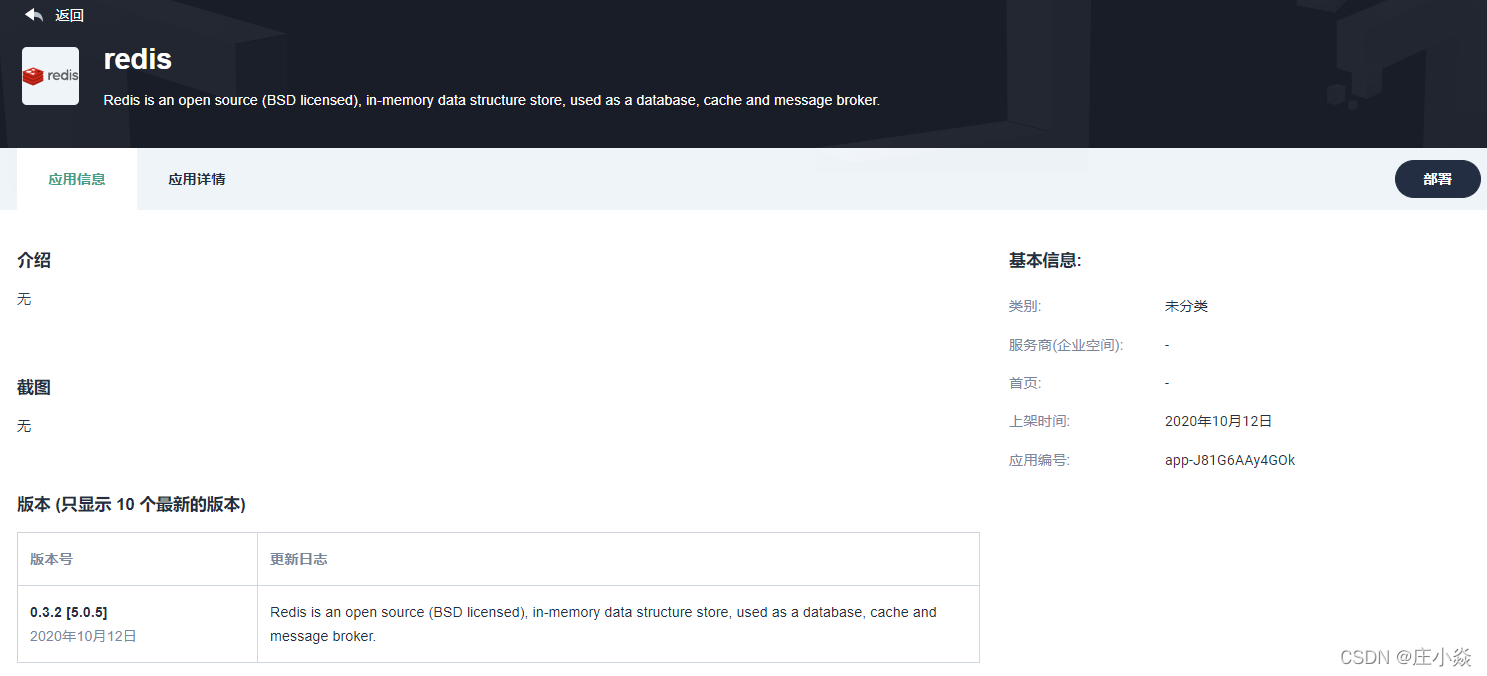Viewport: 1487px width, 676px height.
Task: Click the 首页 label
Action: coord(1025,383)
